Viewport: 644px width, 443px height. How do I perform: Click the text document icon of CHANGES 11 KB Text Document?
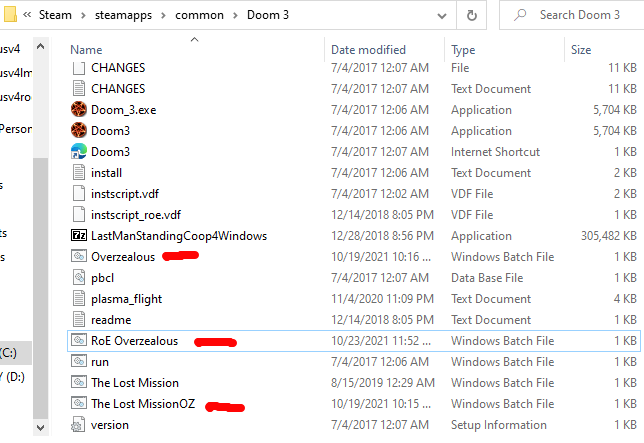click(78, 89)
